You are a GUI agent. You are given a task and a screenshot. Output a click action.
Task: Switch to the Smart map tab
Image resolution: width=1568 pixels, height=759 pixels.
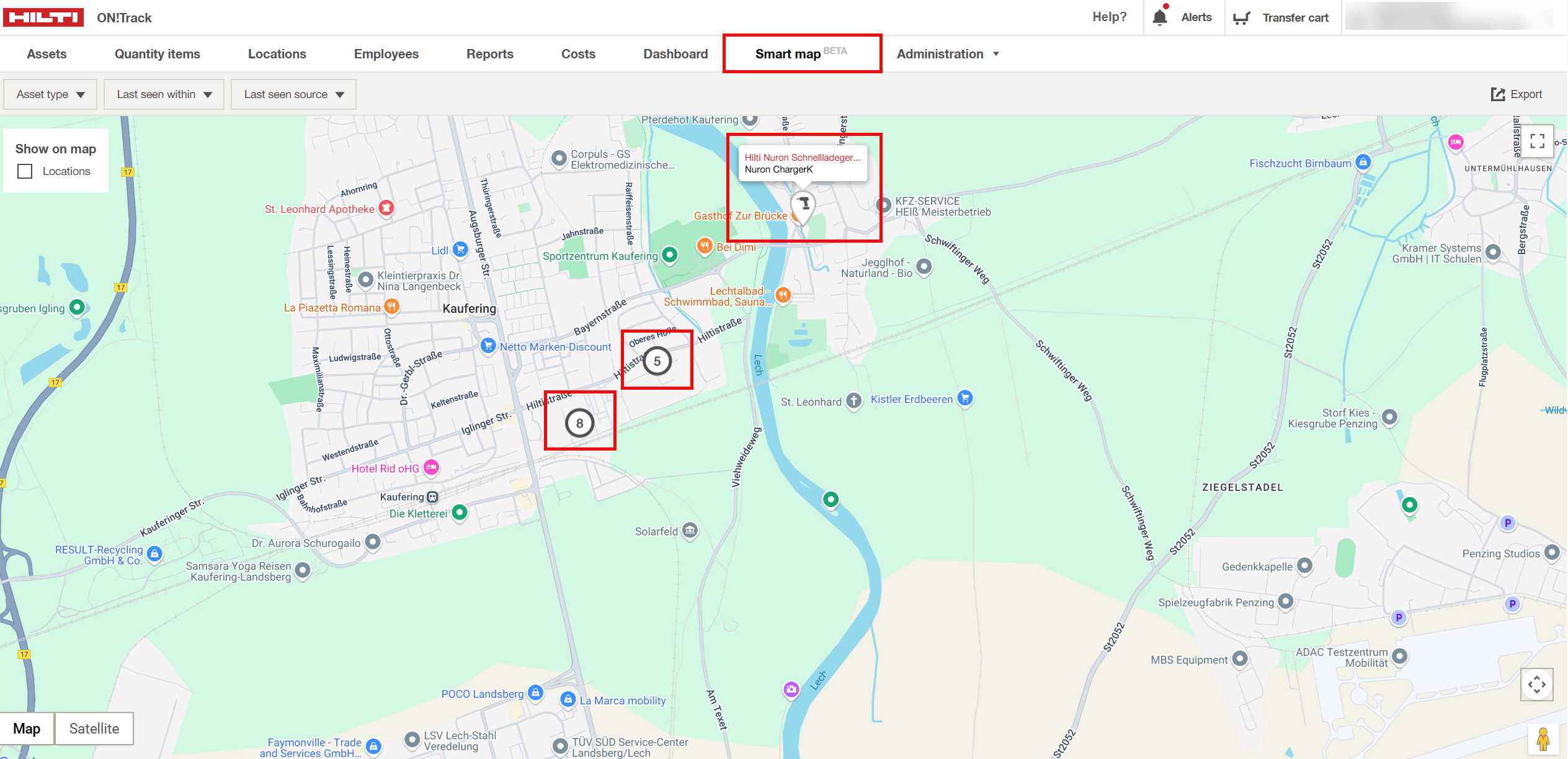786,53
